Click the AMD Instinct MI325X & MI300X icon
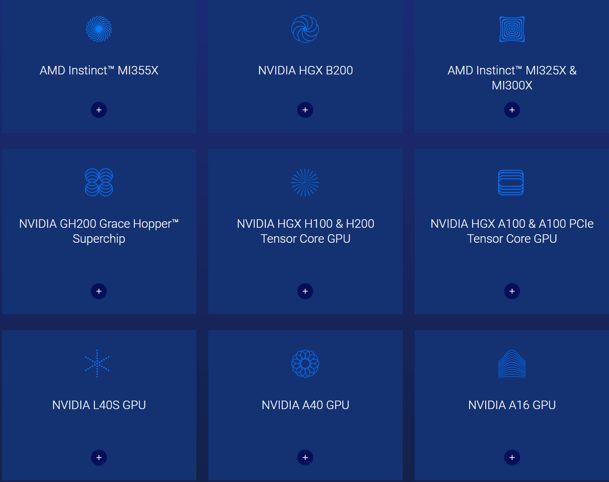Screen dimensions: 609x482 pos(512,29)
